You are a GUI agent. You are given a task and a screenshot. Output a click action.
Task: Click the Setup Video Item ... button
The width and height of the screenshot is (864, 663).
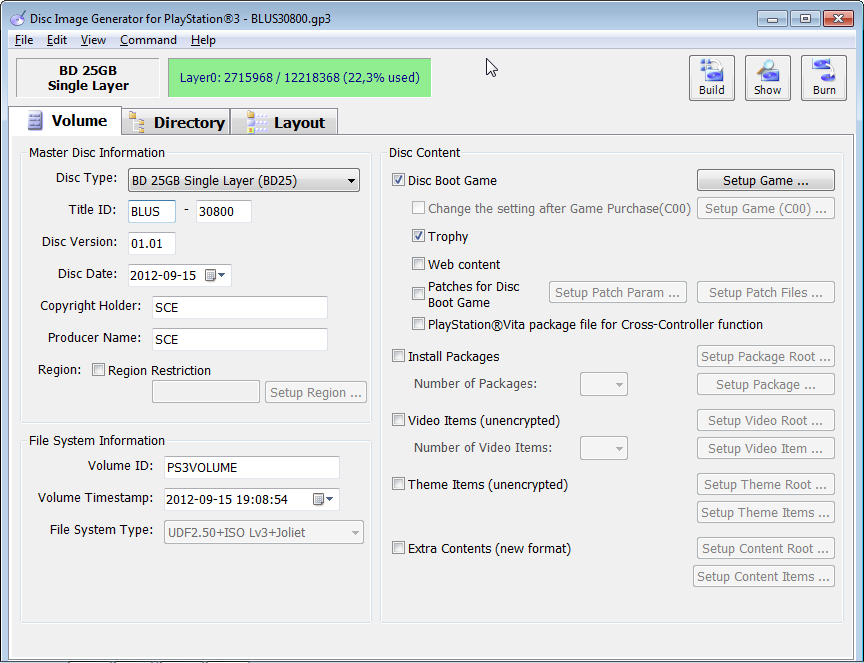coord(765,448)
